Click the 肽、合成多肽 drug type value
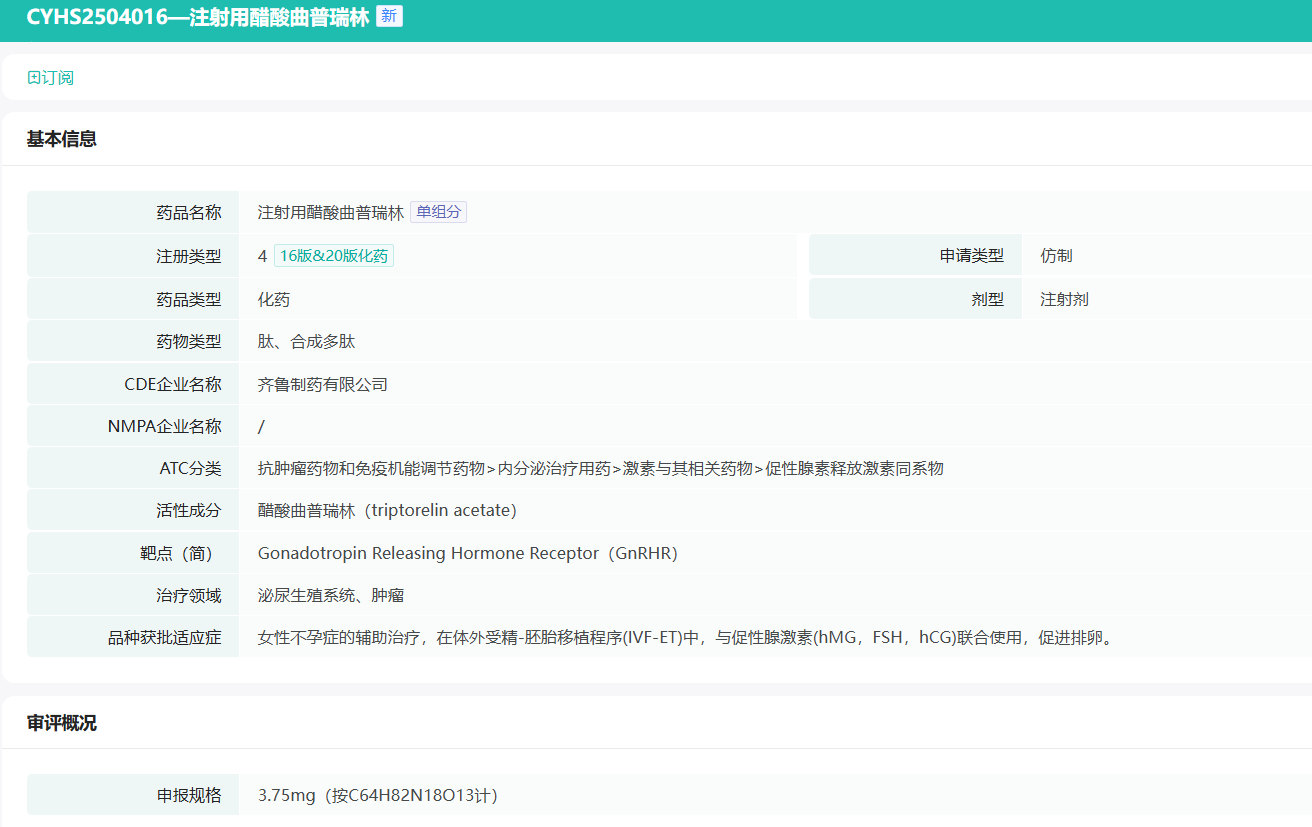 pyautogui.click(x=306, y=342)
